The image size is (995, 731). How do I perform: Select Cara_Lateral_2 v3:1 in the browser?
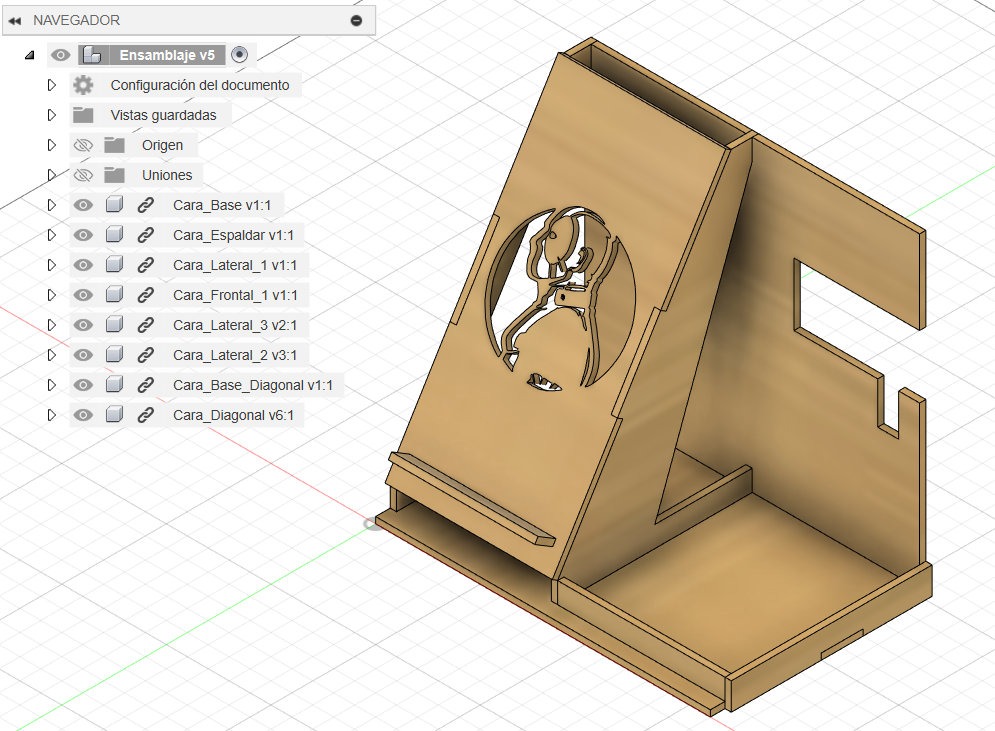click(235, 355)
